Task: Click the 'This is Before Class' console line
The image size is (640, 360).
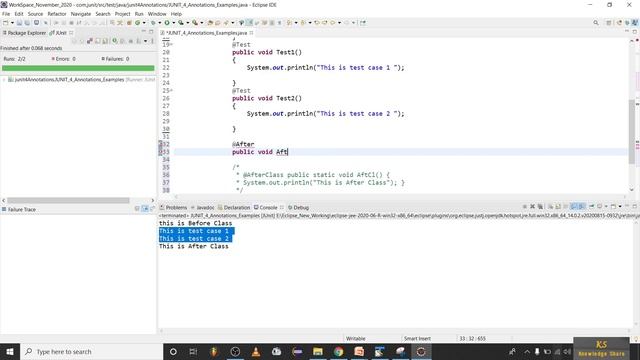Action: tap(195, 223)
